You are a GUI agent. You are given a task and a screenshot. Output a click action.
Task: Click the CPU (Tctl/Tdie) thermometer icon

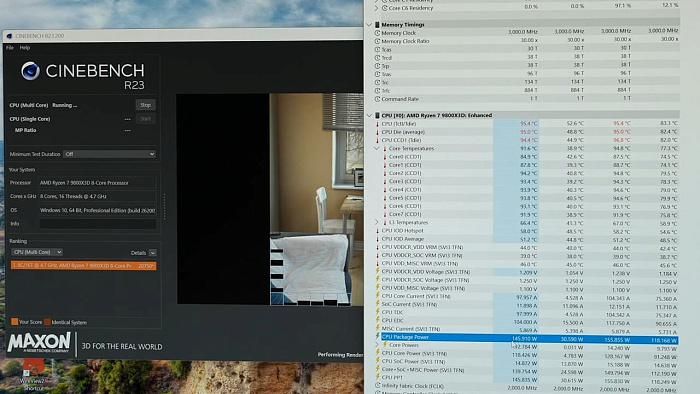coord(377,124)
